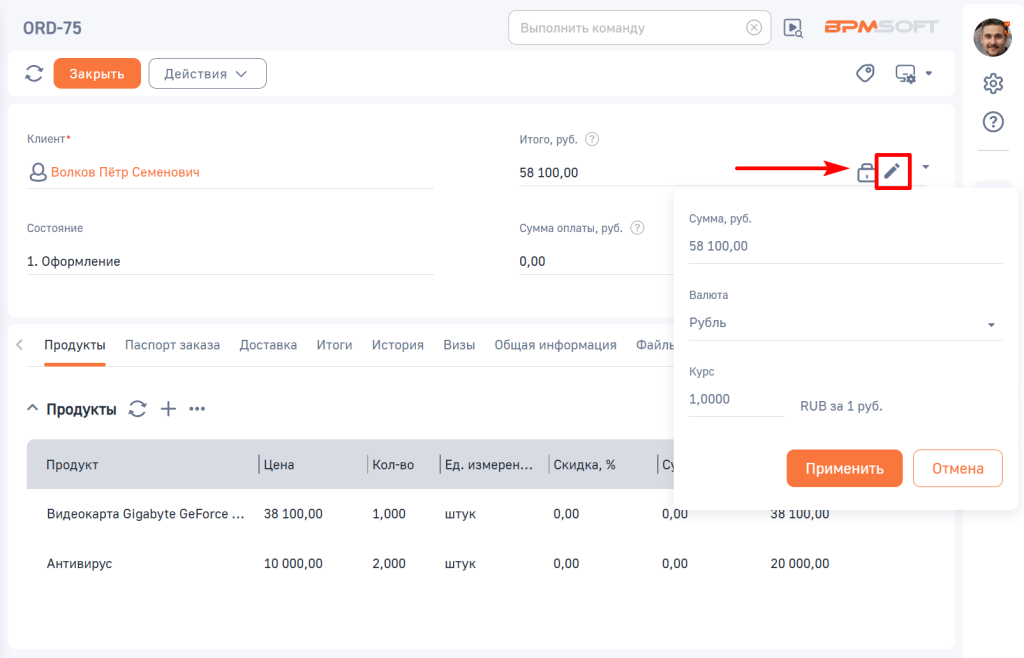Click the Курс exchange rate input field
The height and width of the screenshot is (658, 1024).
tap(736, 400)
